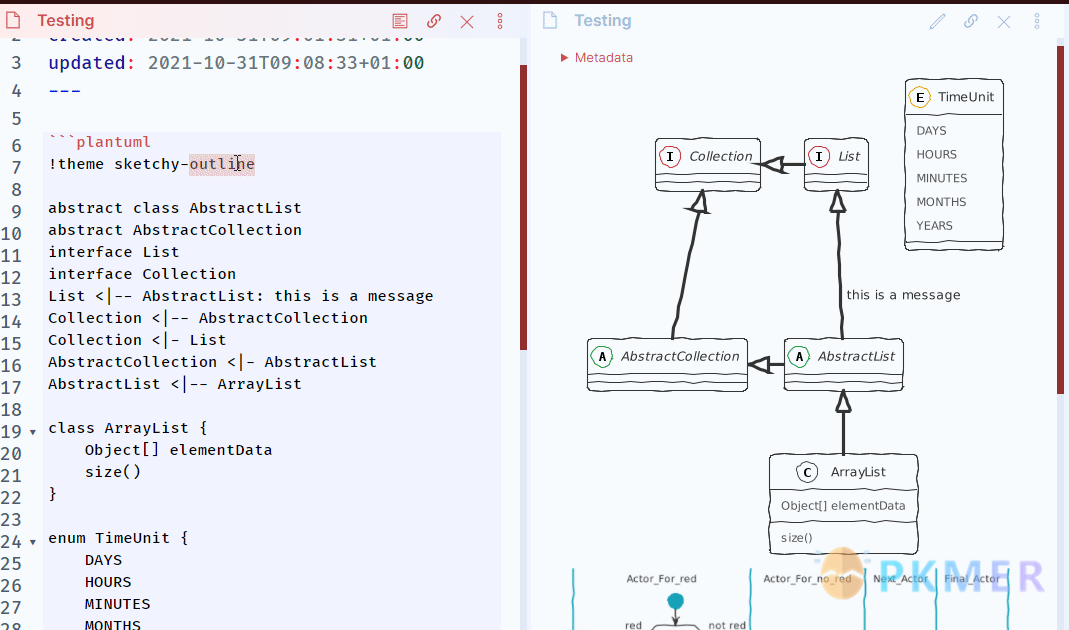The height and width of the screenshot is (630, 1069).
Task: Click line number 13 in the gutter
Action: pos(11,300)
